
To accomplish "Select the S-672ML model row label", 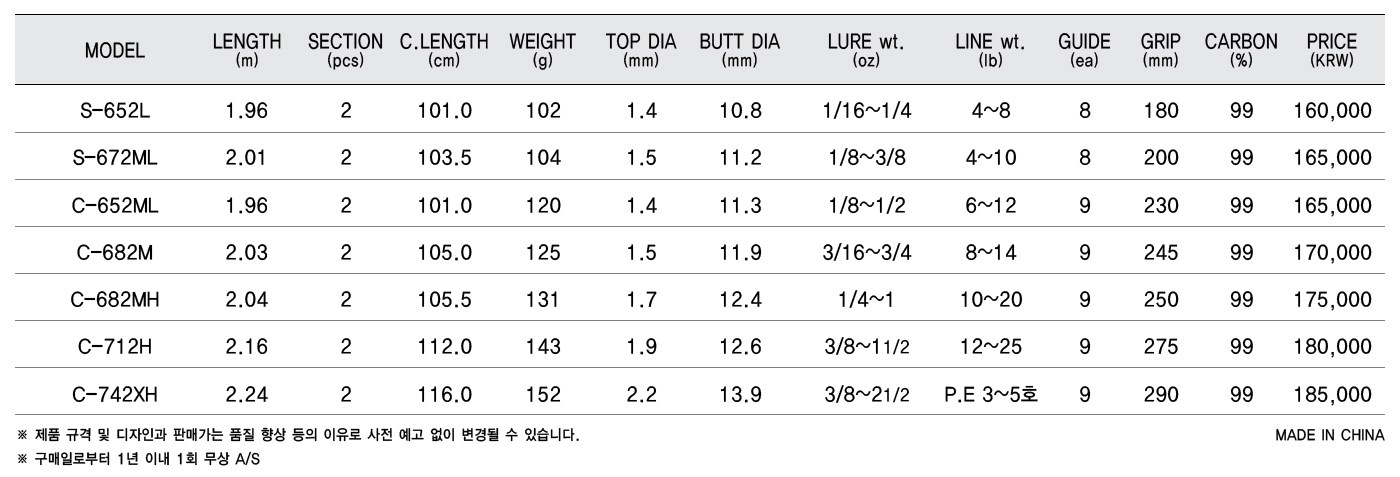I will click(115, 158).
